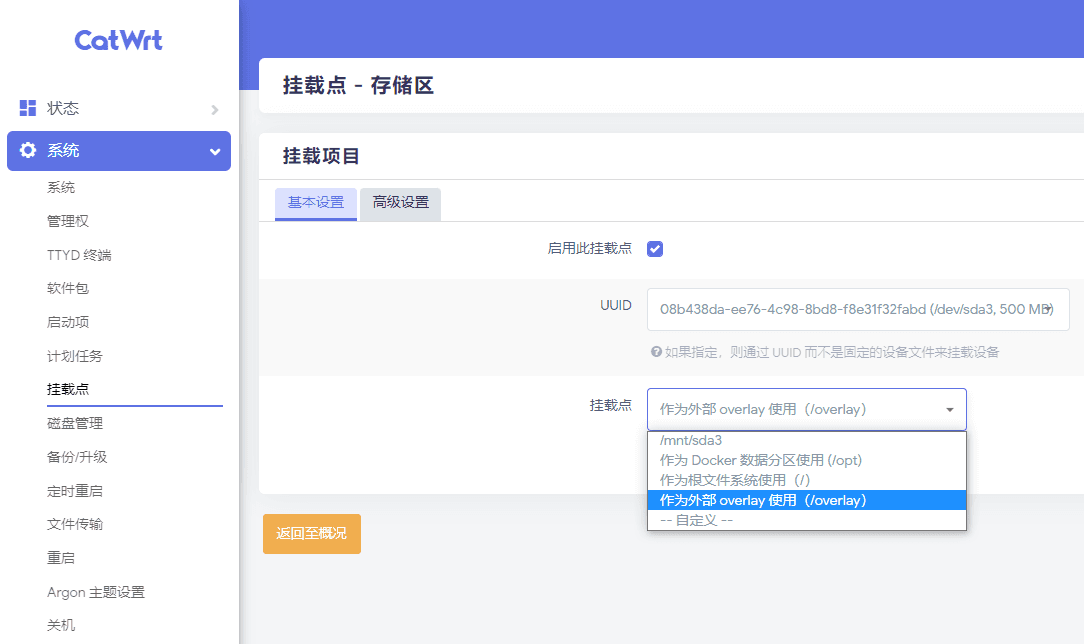Go to 管理权 page

click(68, 221)
